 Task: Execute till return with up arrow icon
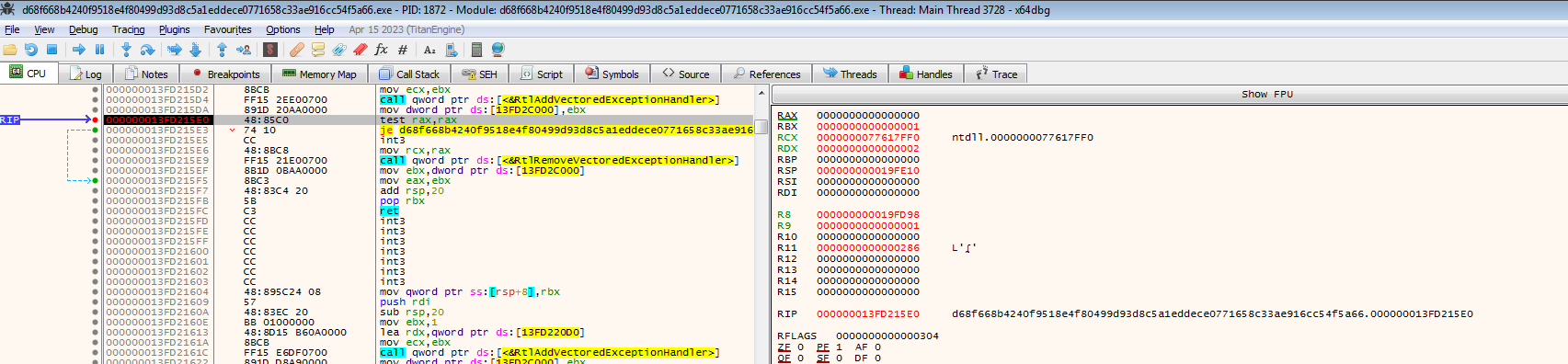click(222, 50)
